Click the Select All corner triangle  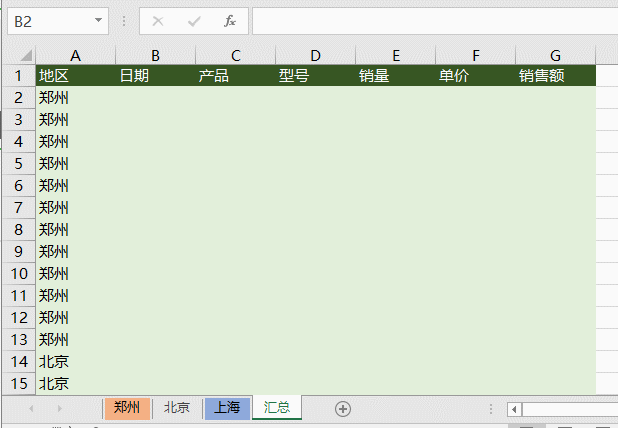click(26, 55)
